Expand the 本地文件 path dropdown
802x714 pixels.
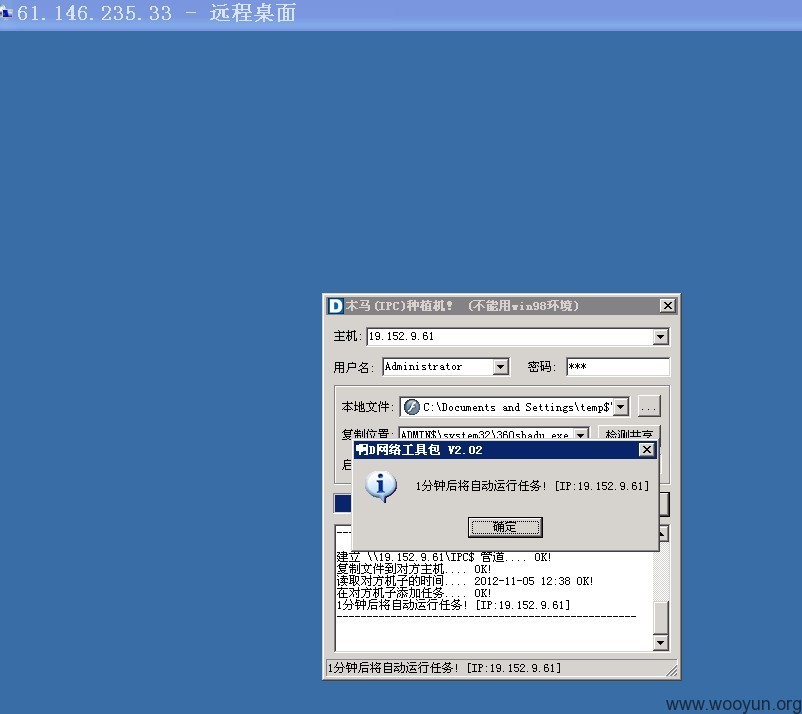point(620,407)
